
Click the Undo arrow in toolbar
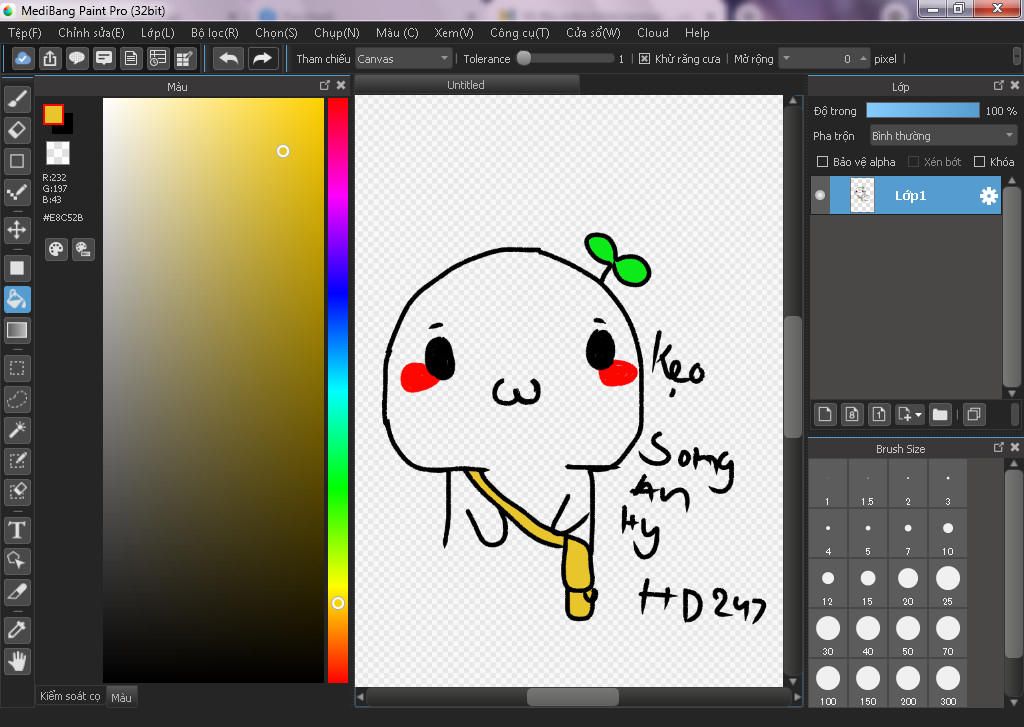(229, 59)
